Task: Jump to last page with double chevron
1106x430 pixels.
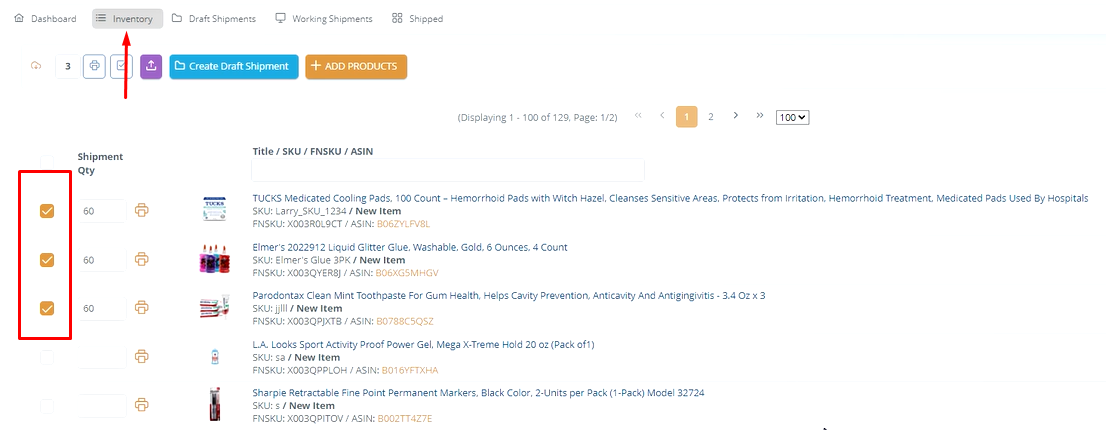Action: 760,116
